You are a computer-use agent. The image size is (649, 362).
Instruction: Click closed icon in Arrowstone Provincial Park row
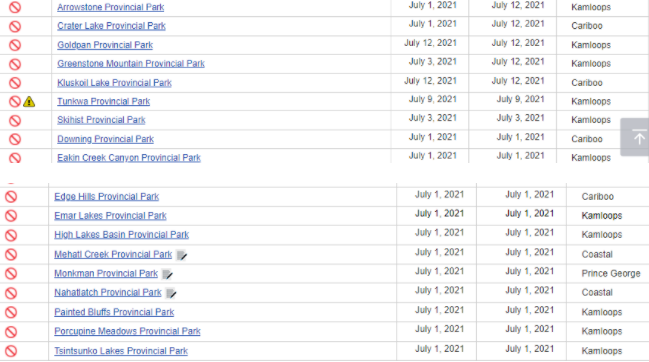(x=15, y=7)
